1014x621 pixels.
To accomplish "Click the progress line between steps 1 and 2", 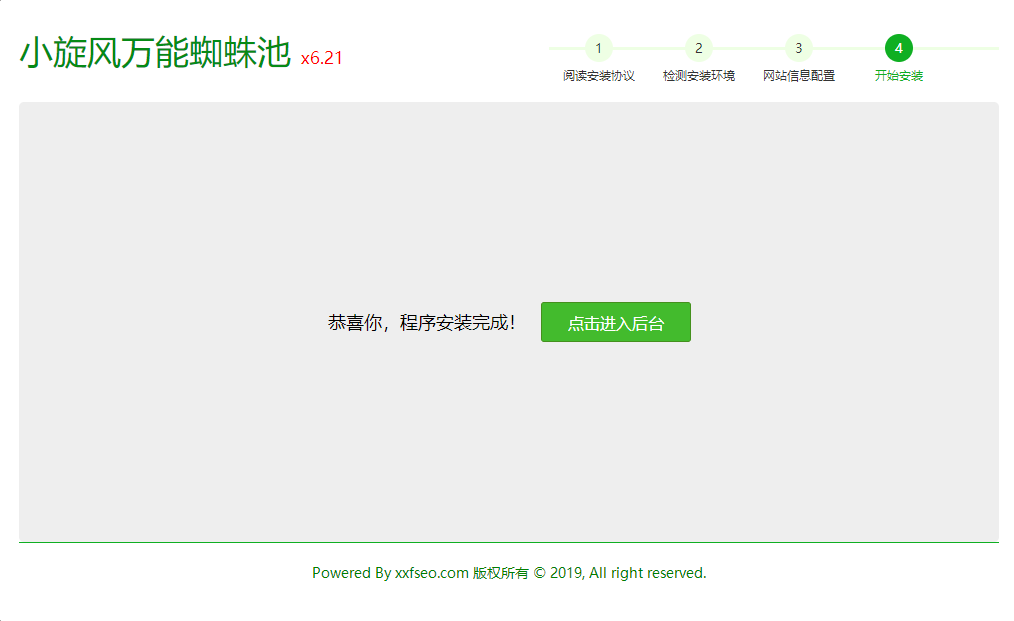I will coord(649,48).
